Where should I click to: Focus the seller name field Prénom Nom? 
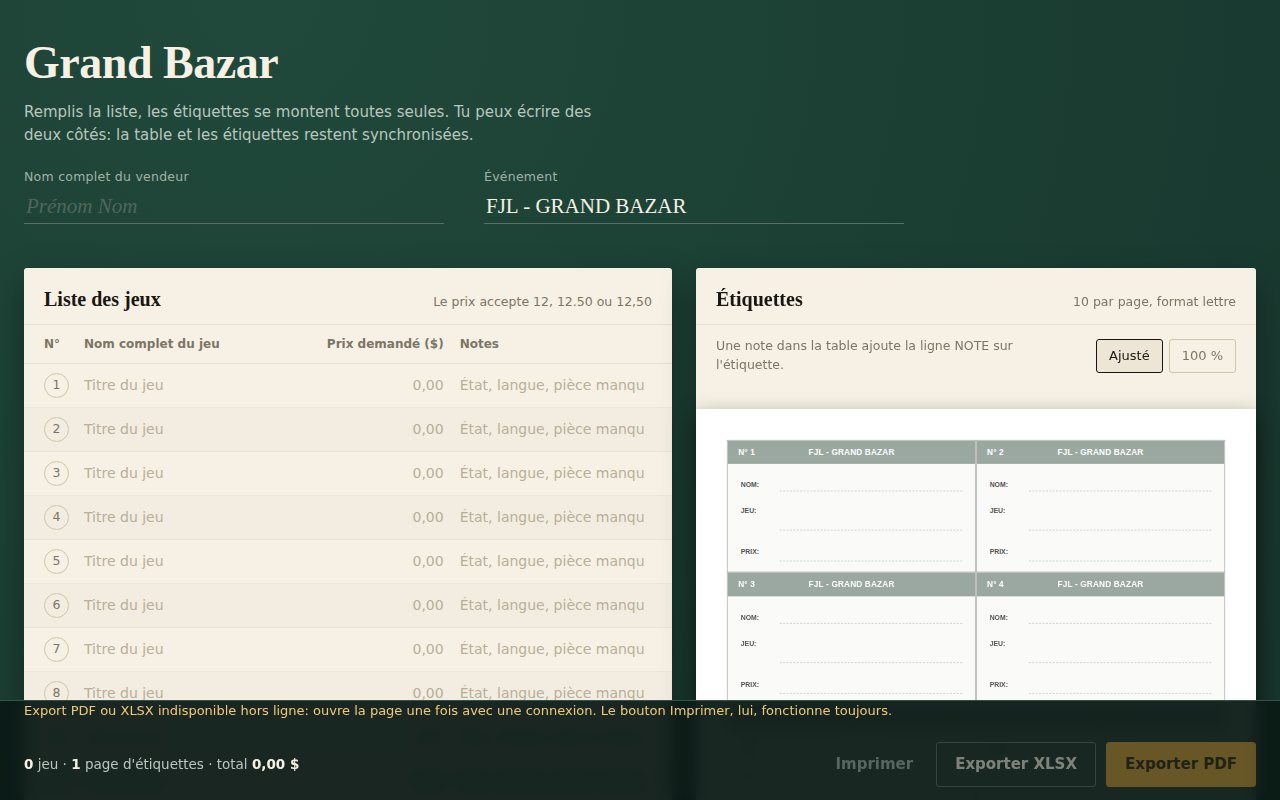pyautogui.click(x=234, y=207)
